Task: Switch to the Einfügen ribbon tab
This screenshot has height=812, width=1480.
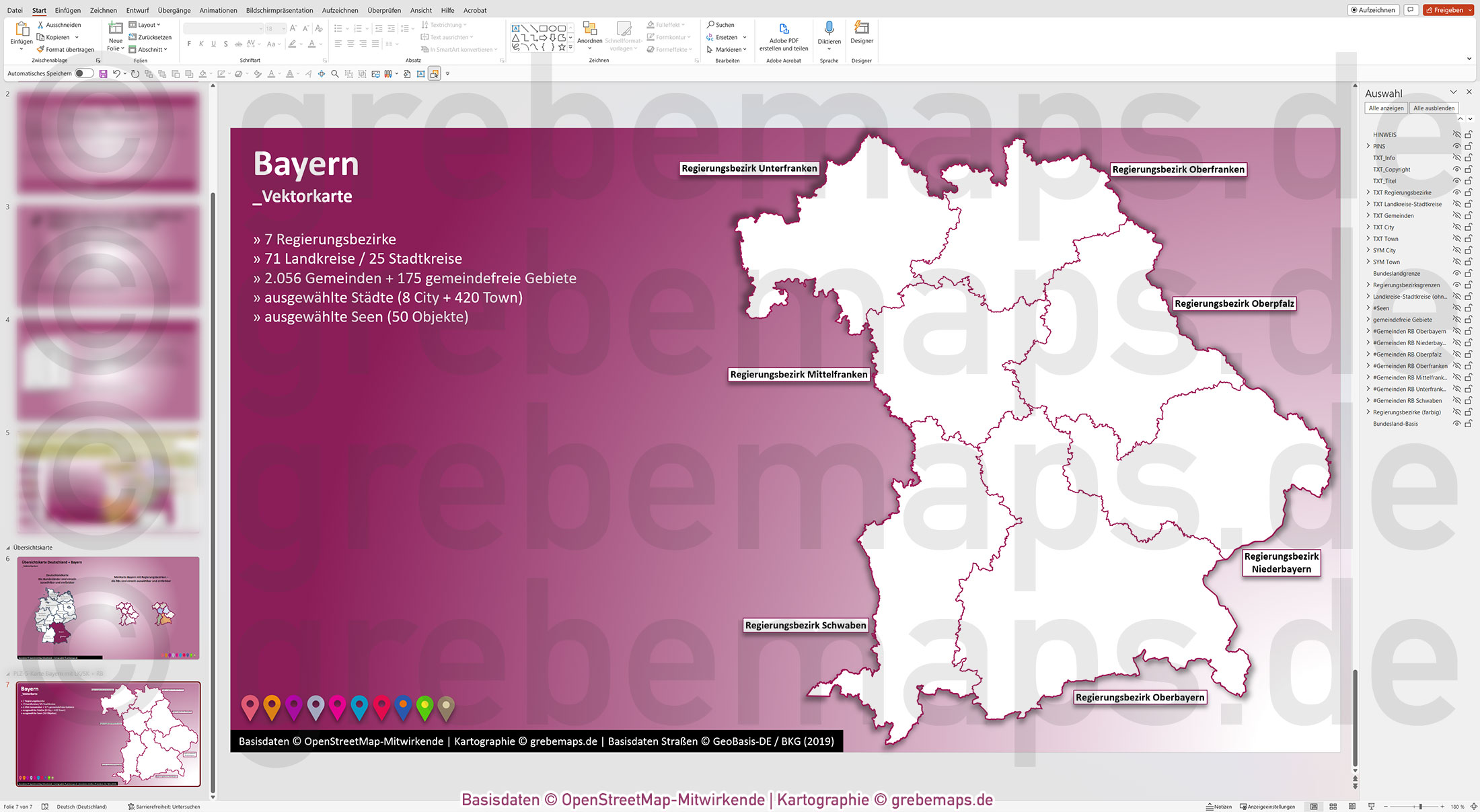Action: pyautogui.click(x=68, y=10)
